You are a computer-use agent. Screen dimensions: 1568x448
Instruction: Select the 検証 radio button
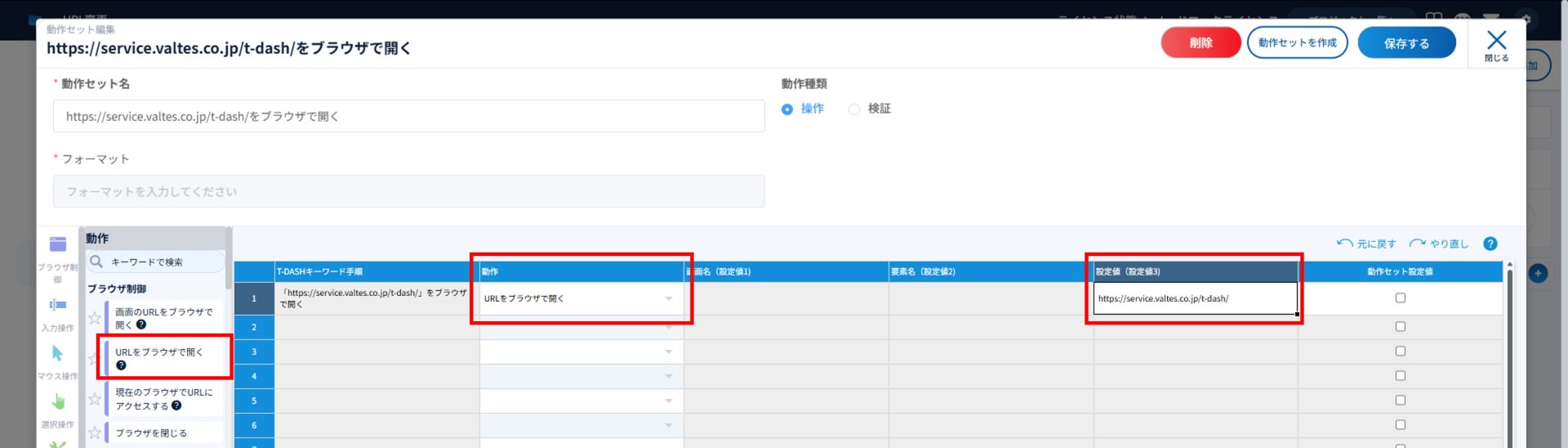(854, 109)
